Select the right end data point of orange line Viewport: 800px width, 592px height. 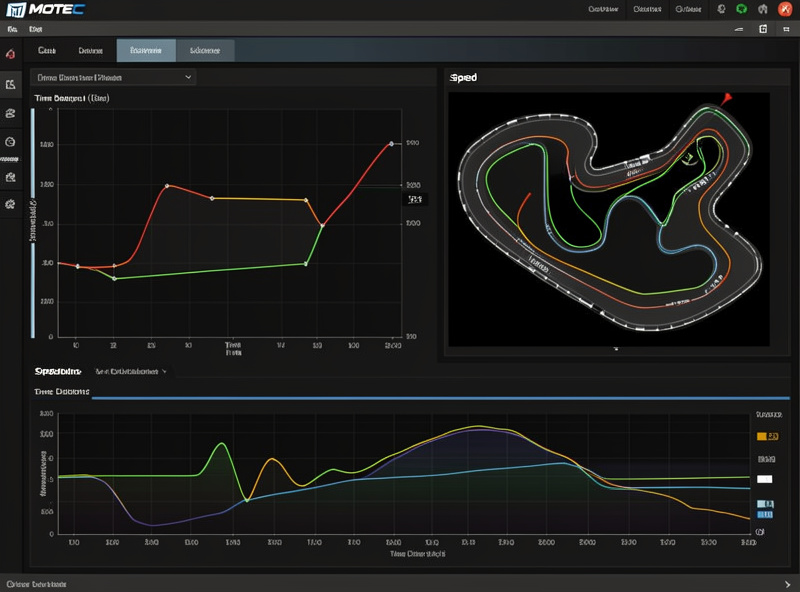click(x=306, y=201)
